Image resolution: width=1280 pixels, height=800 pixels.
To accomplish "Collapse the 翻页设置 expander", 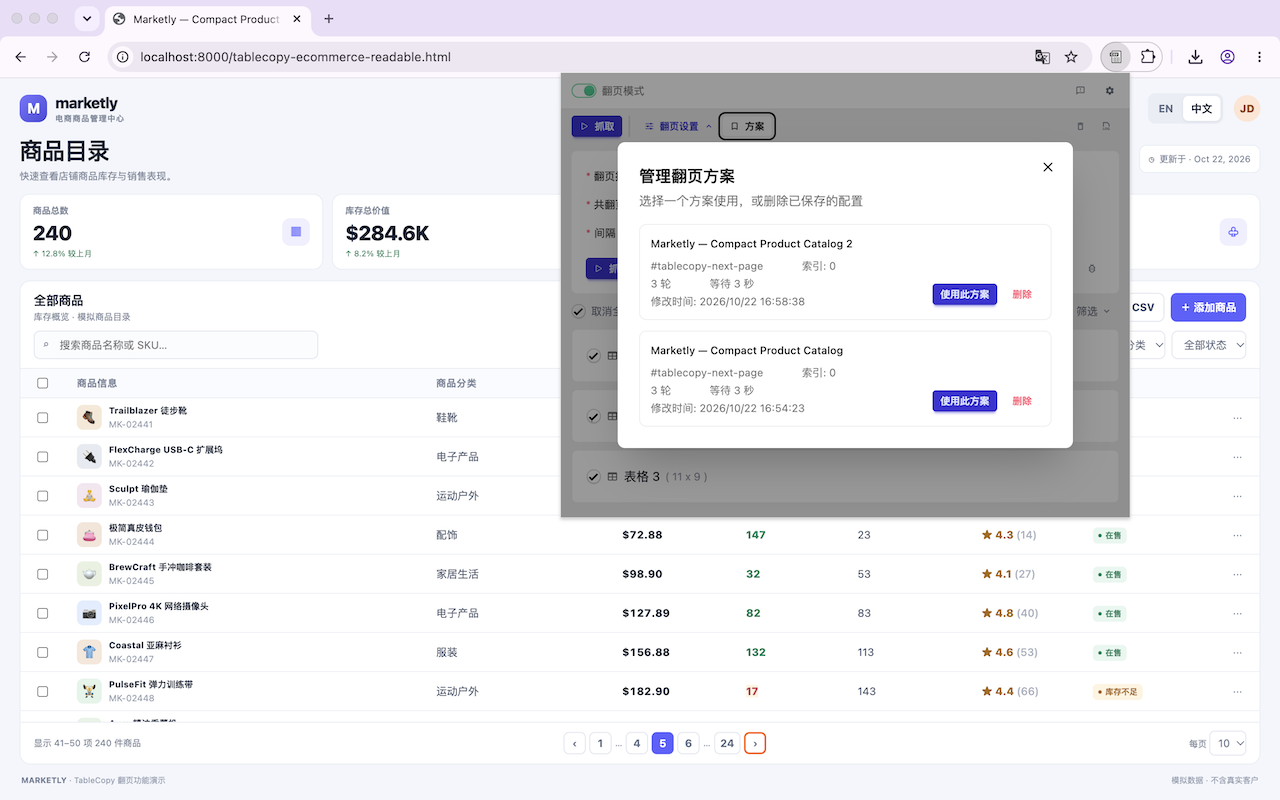I will (679, 127).
